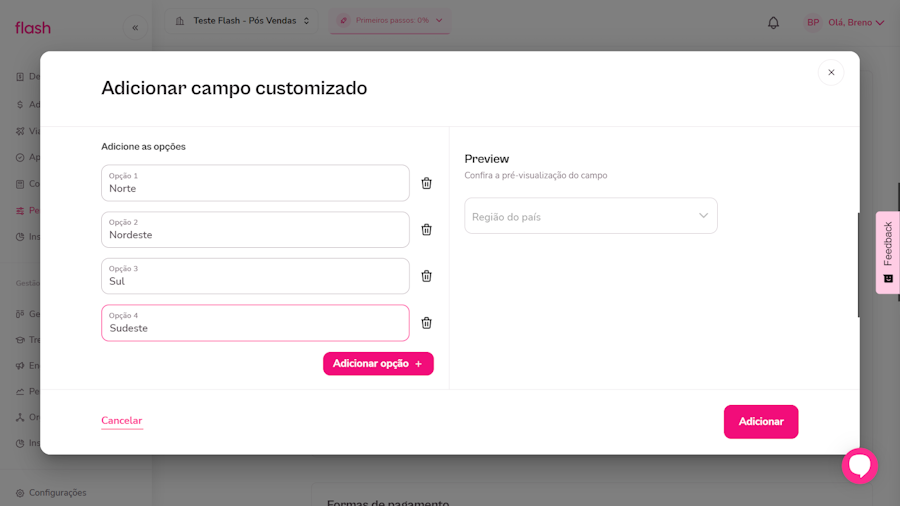The width and height of the screenshot is (900, 506).
Task: Click the Opção 1 field containing Norte
Action: (255, 183)
